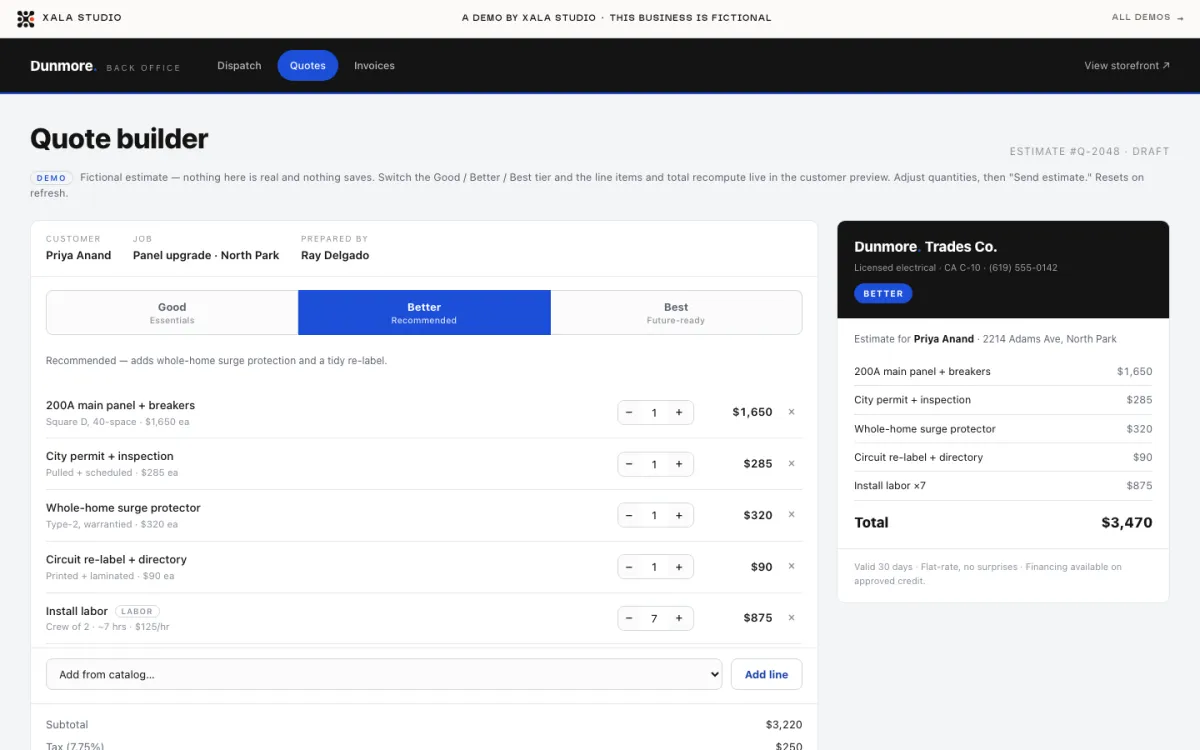
Task: Click 'Dunmore Trades Co.' preview heading
Action: click(926, 247)
